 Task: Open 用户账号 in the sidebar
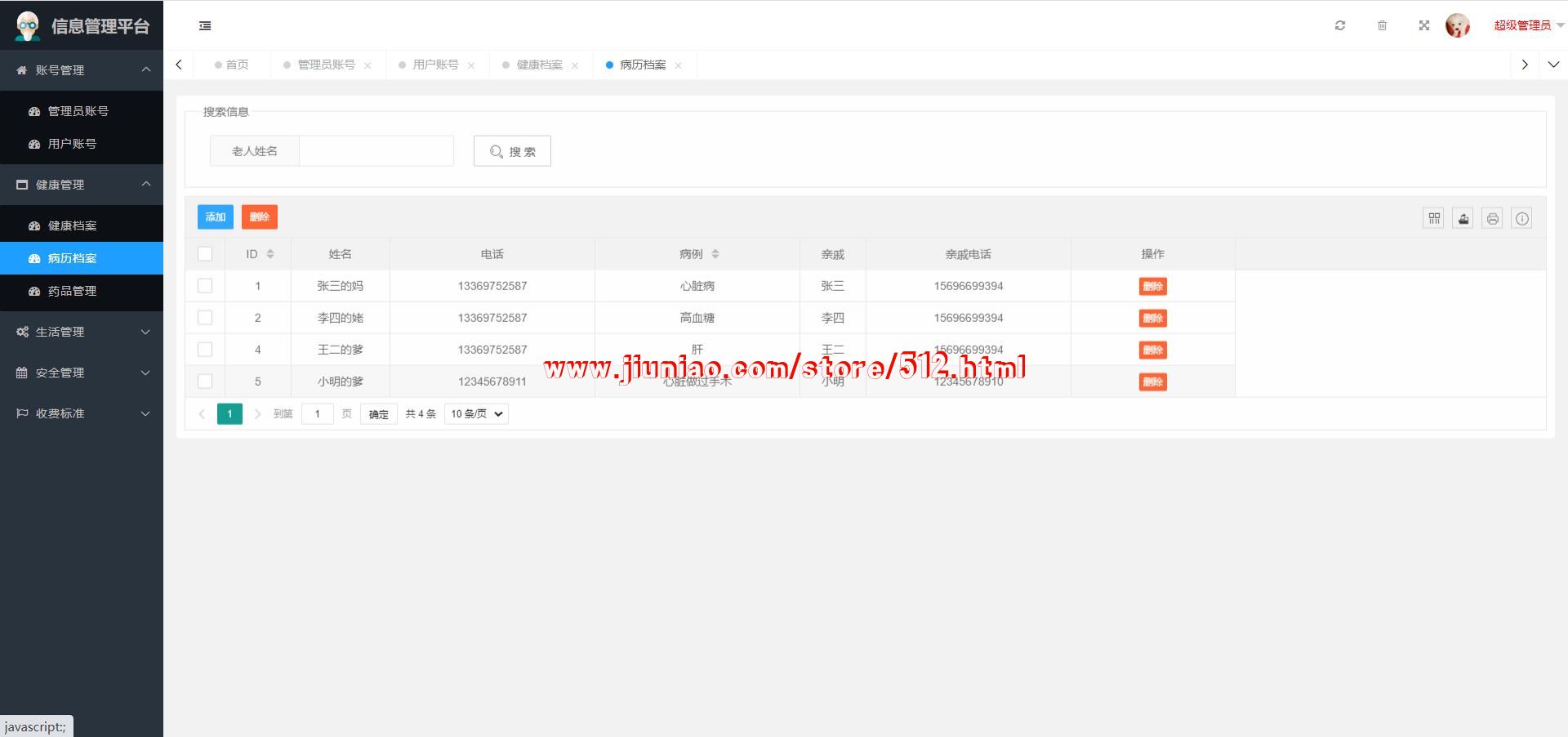click(x=82, y=144)
